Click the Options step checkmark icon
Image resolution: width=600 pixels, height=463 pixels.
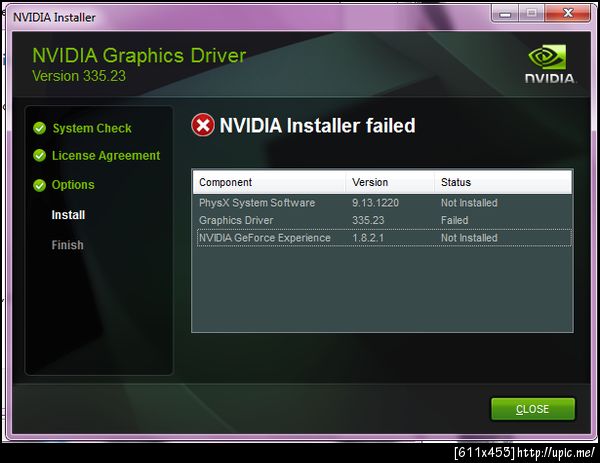pyautogui.click(x=39, y=185)
